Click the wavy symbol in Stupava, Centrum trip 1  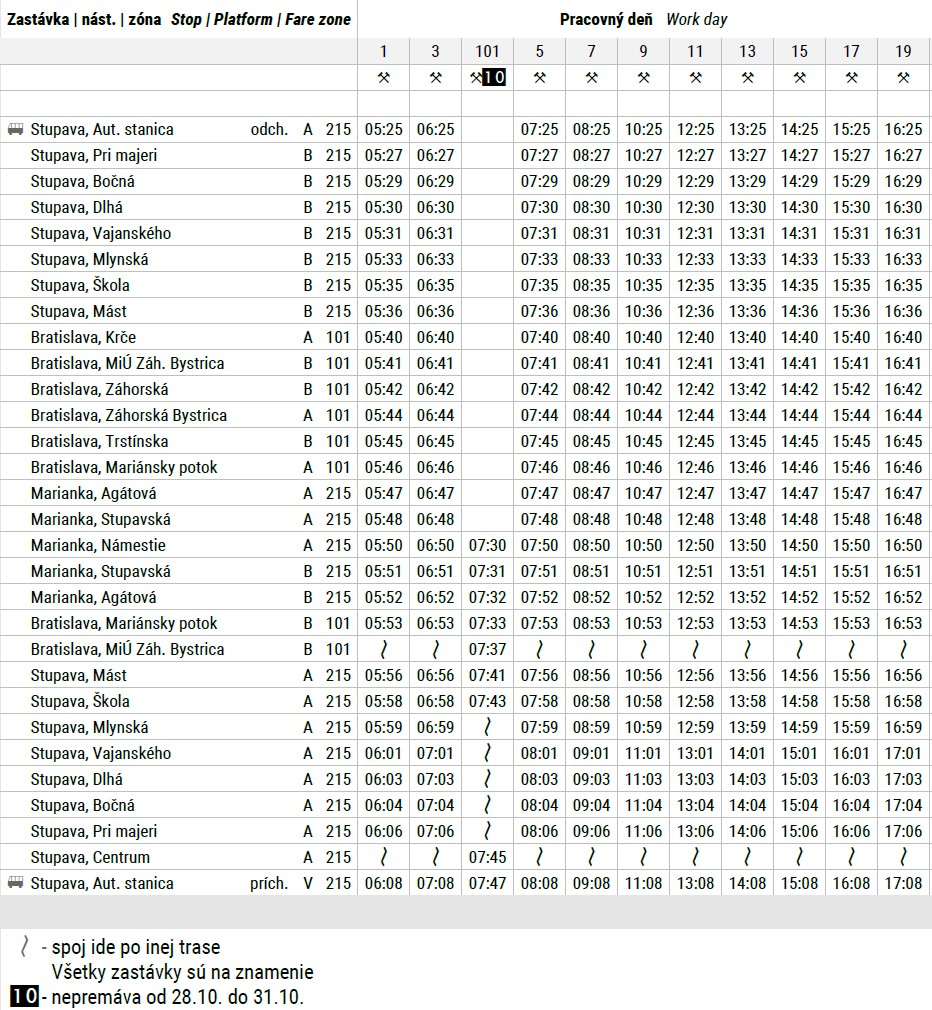pyautogui.click(x=383, y=857)
